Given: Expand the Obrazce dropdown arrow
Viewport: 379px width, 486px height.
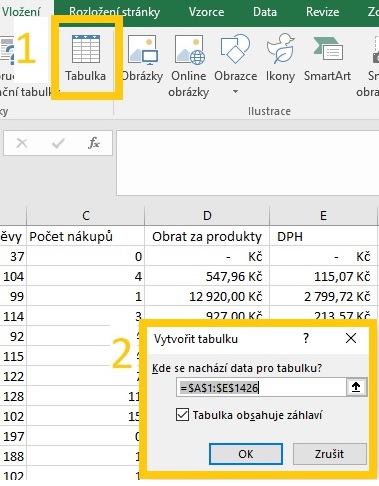Looking at the screenshot, I should click(x=235, y=92).
